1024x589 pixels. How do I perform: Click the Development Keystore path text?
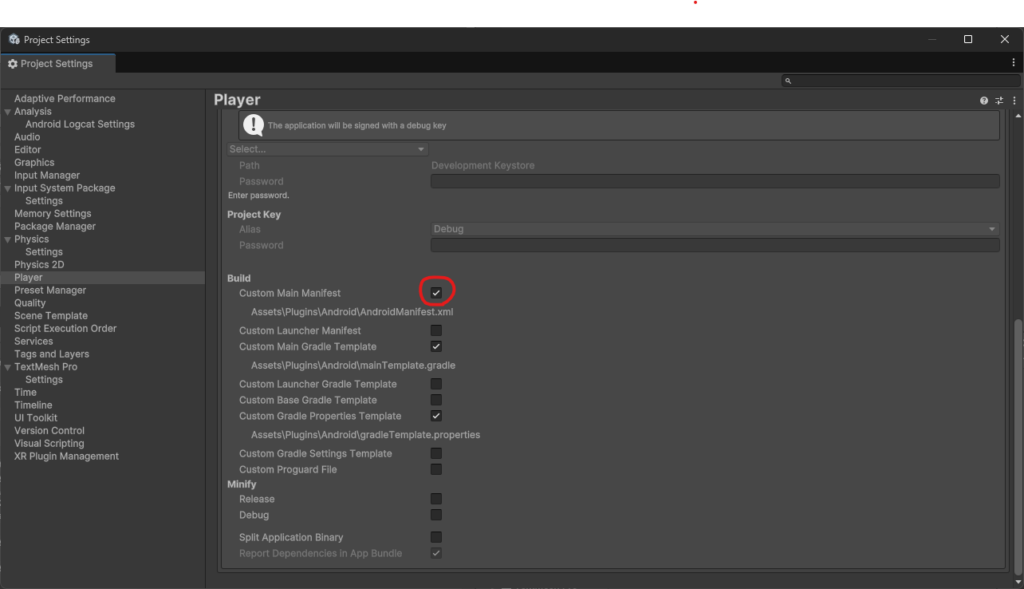pyautogui.click(x=483, y=166)
